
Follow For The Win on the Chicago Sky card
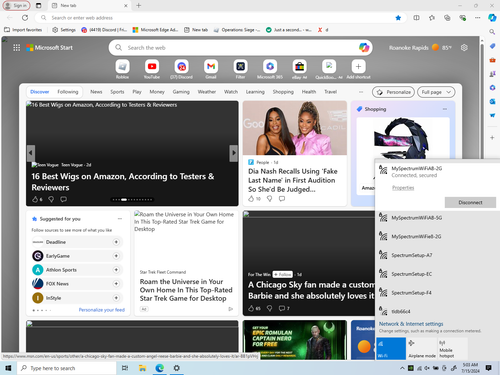tap(282, 274)
